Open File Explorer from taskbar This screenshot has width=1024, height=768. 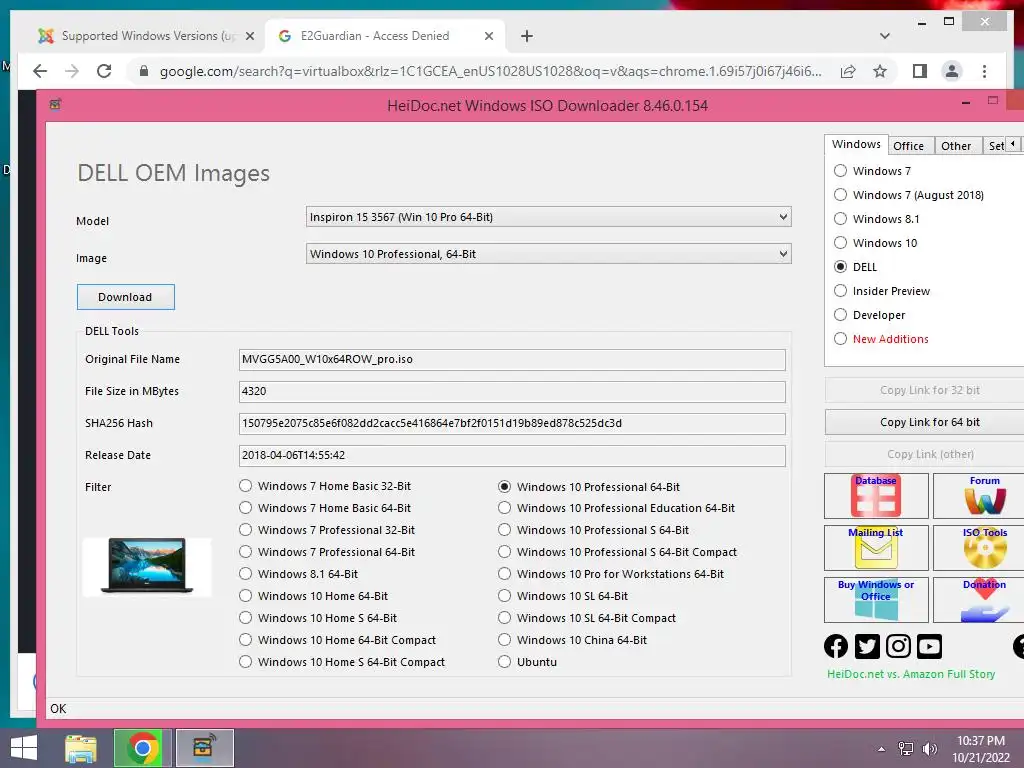pos(81,748)
